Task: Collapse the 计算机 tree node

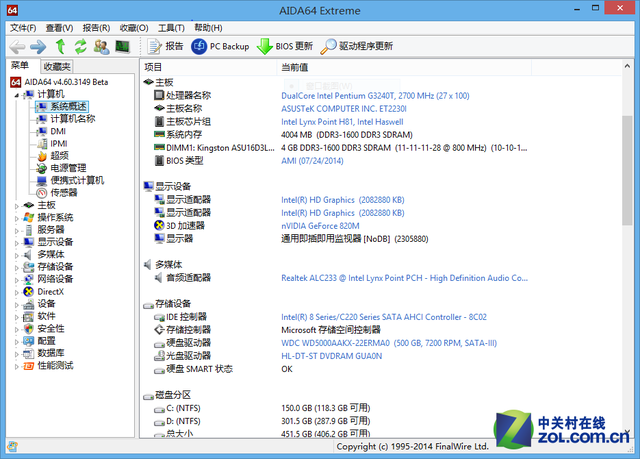Action: [x=16, y=93]
